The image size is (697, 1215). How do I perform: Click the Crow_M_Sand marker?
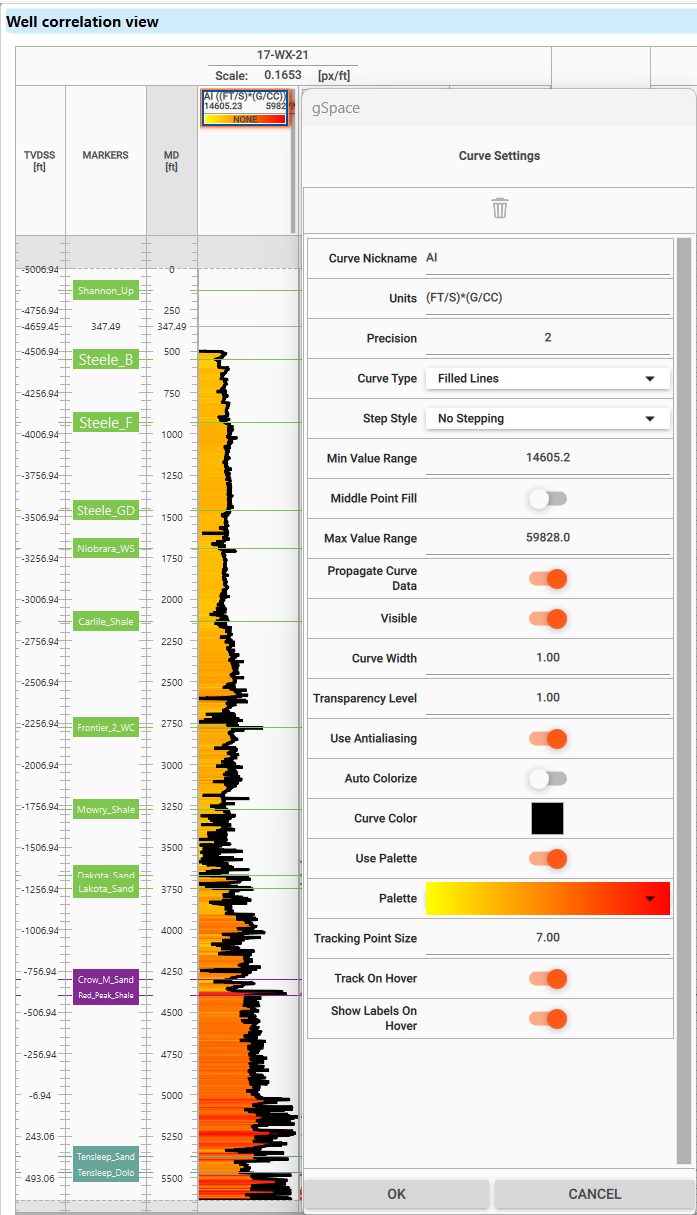point(105,980)
